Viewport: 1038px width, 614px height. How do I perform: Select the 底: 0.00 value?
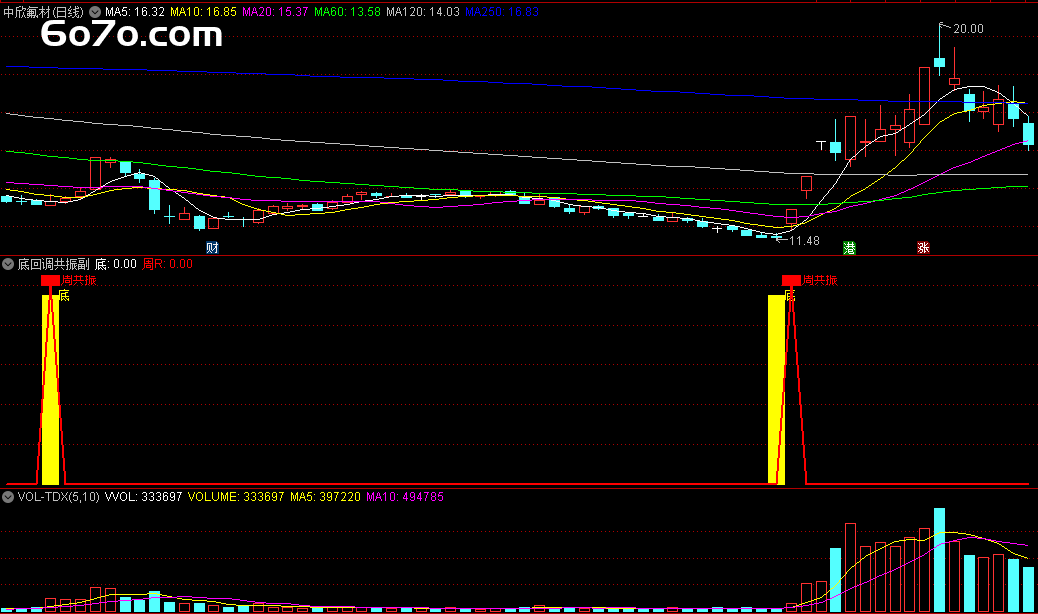pos(116,264)
